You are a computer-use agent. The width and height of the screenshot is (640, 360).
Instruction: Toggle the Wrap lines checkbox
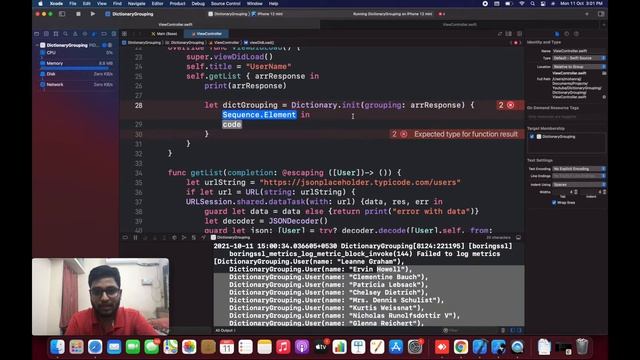[x=554, y=202]
